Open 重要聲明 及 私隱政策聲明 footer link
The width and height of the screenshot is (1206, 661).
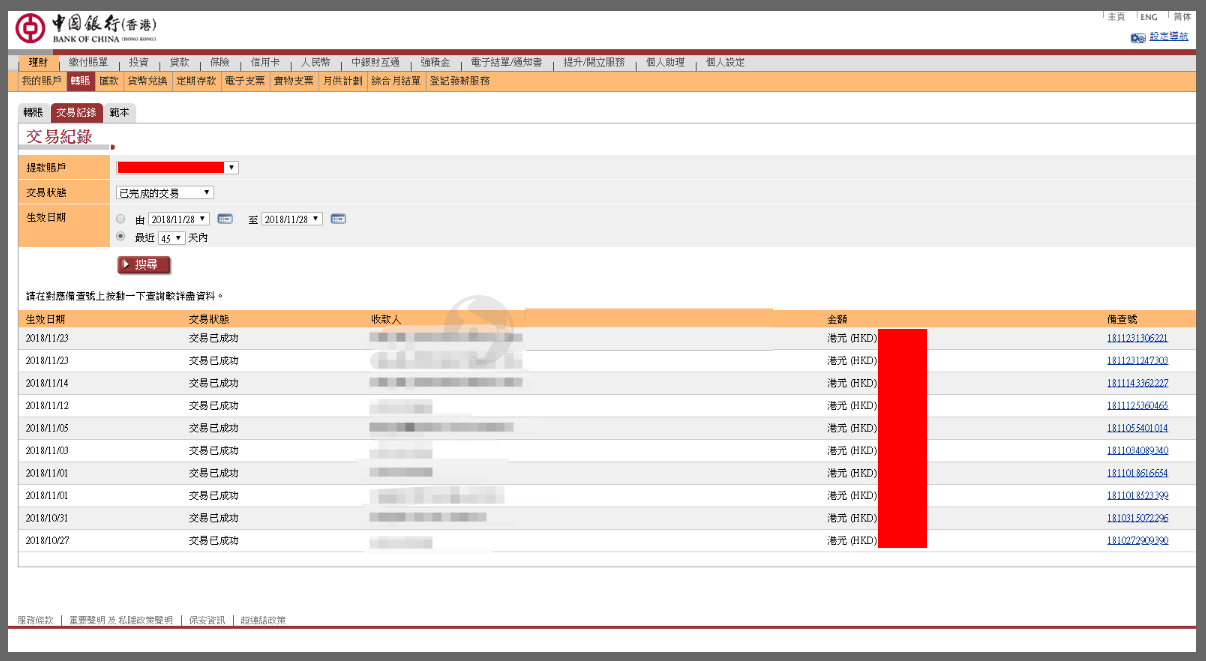click(121, 621)
